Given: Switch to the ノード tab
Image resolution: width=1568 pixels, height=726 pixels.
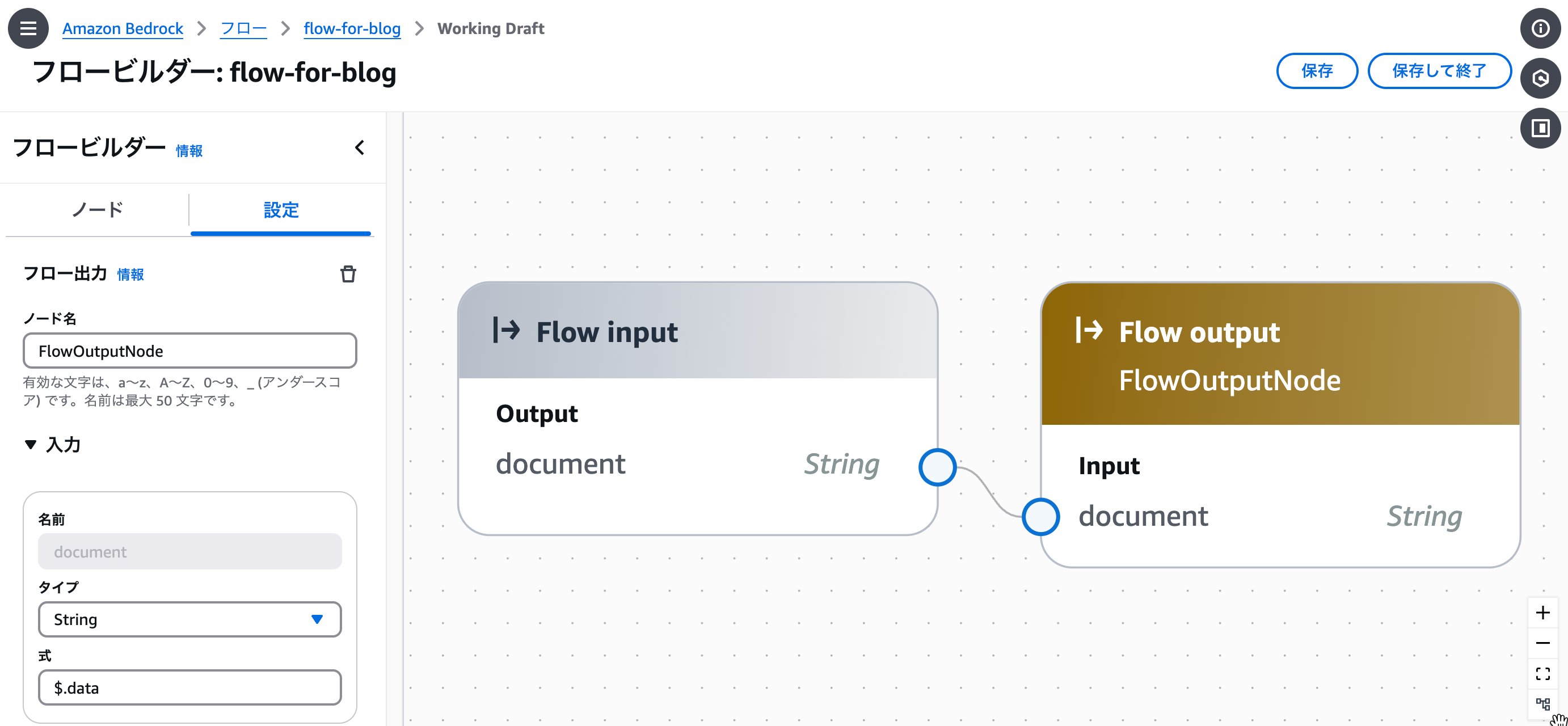Looking at the screenshot, I should (98, 210).
